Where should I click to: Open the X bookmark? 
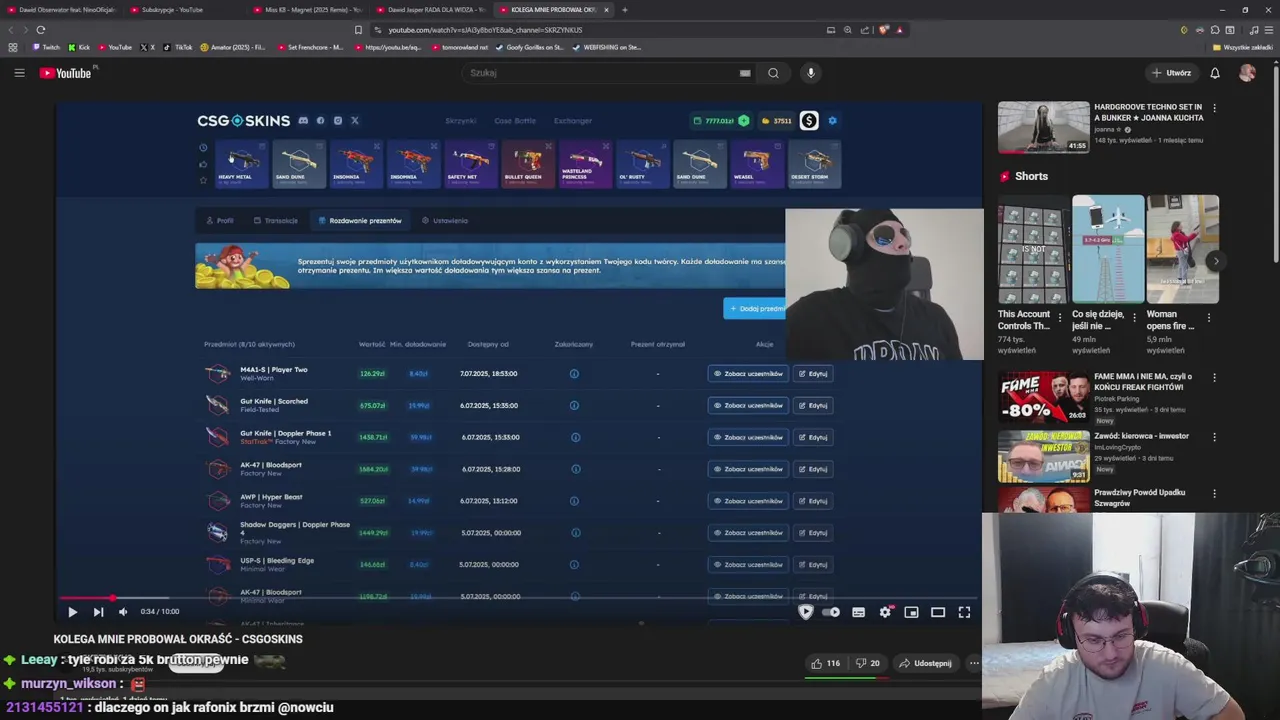(147, 47)
